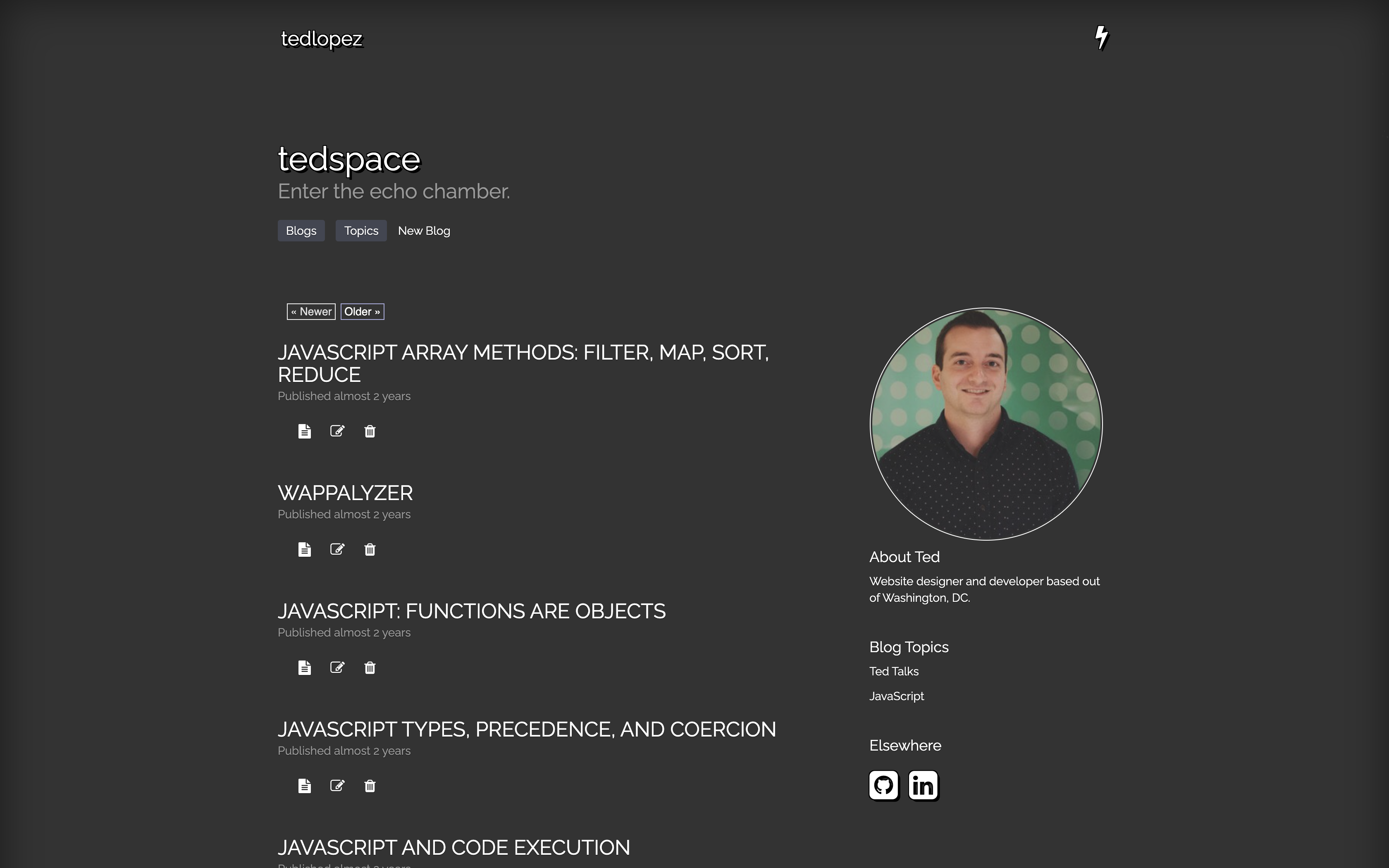Open JavaScript: Functions Are Objects title
Image resolution: width=1389 pixels, height=868 pixels.
tap(472, 611)
